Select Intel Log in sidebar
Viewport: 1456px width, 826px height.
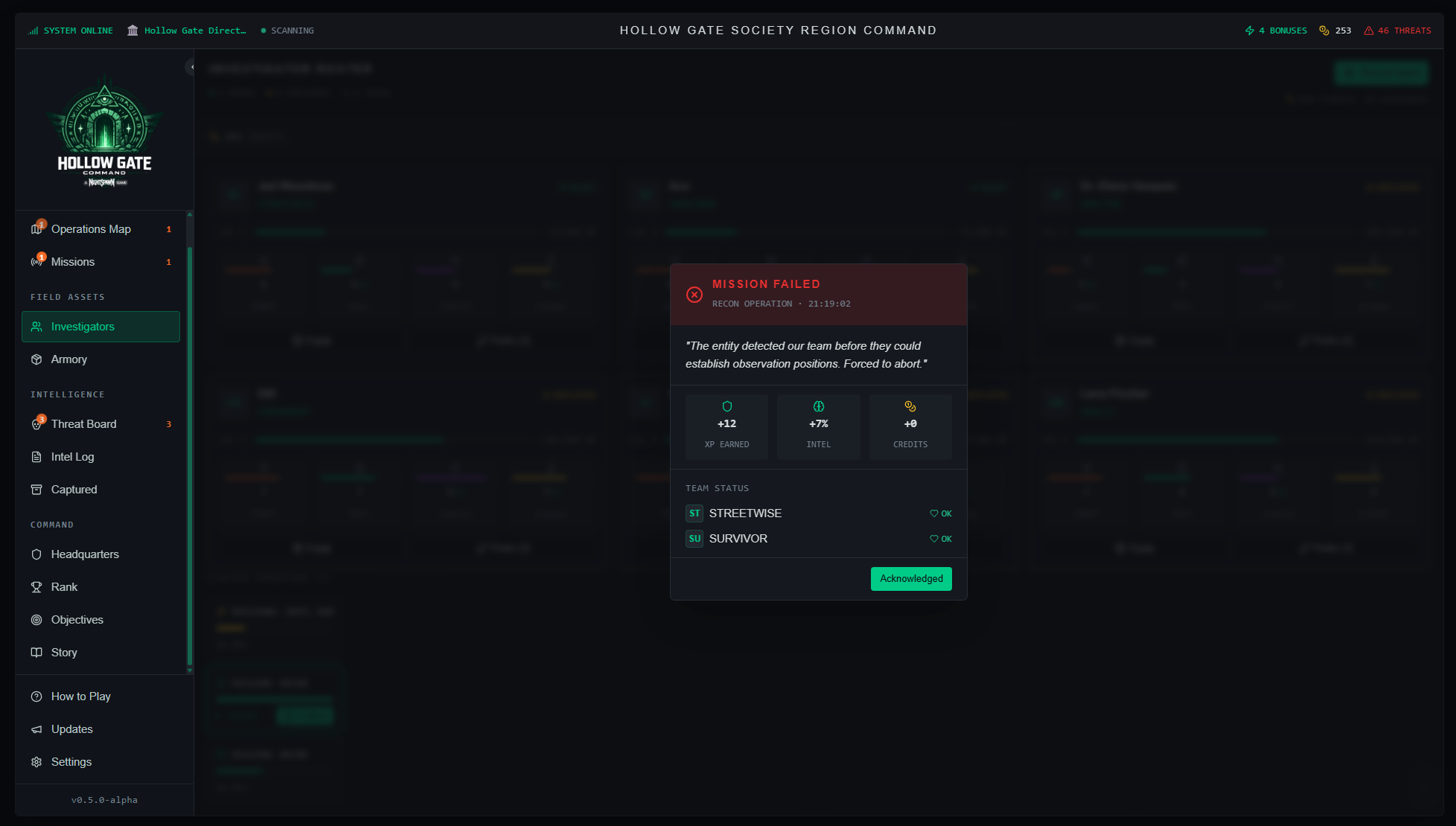pyautogui.click(x=73, y=457)
